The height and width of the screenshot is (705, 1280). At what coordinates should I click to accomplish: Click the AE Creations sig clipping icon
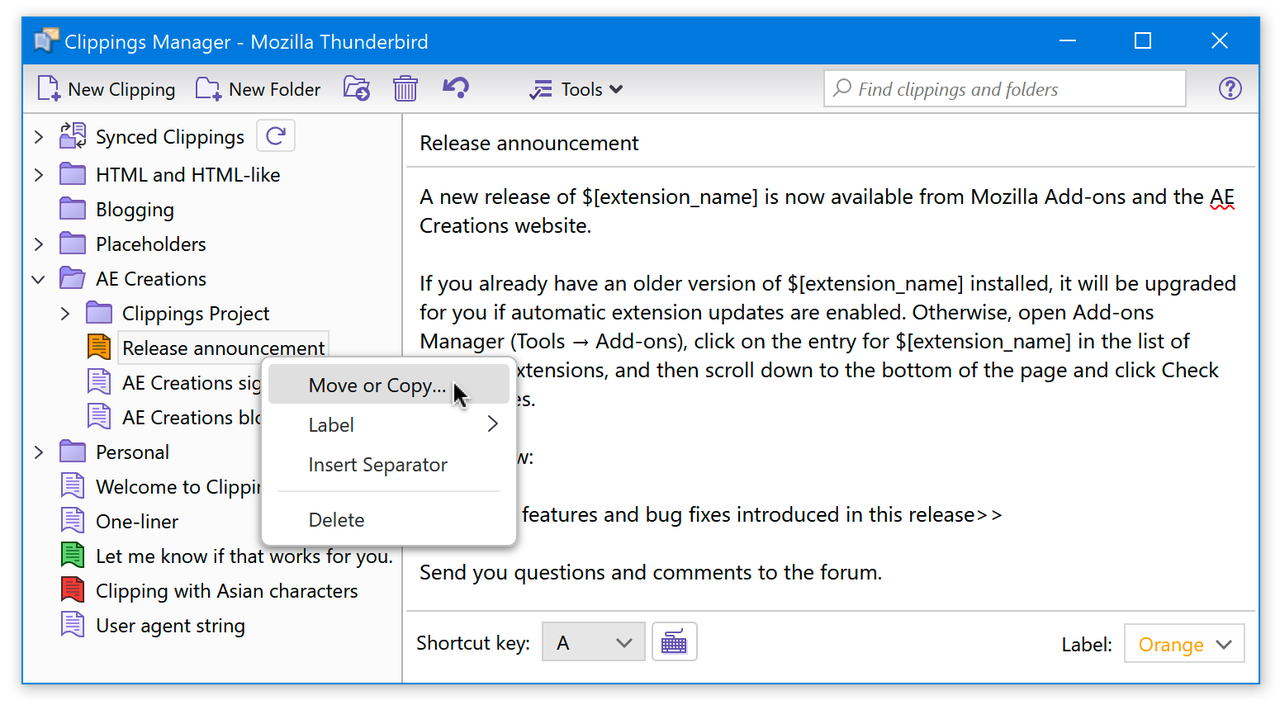[x=99, y=382]
